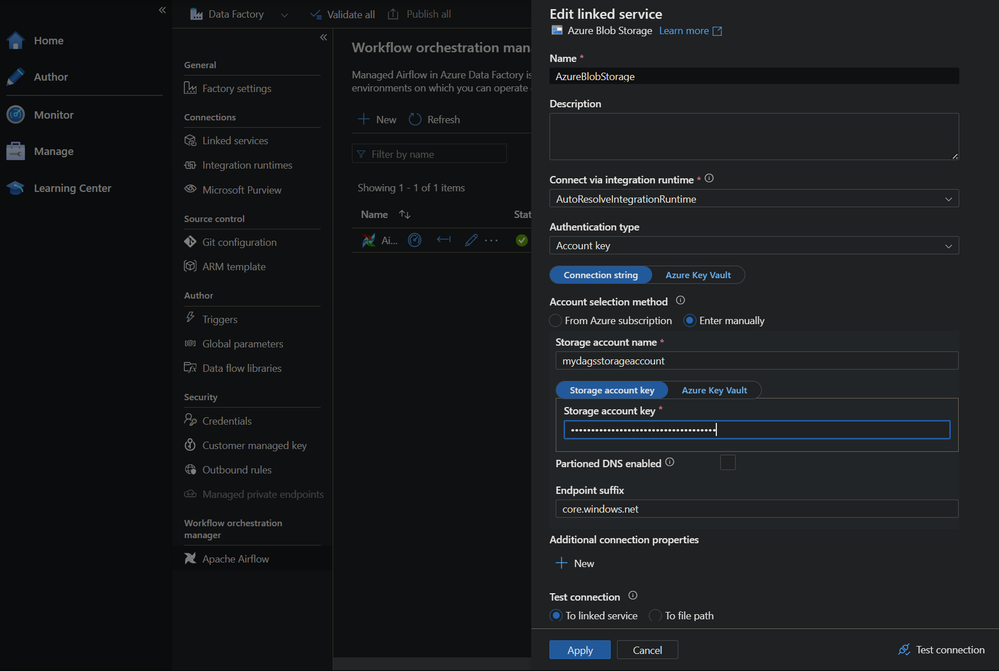Image resolution: width=999 pixels, height=671 pixels.
Task: Open the Authentication type Account key dropdown
Action: click(754, 245)
